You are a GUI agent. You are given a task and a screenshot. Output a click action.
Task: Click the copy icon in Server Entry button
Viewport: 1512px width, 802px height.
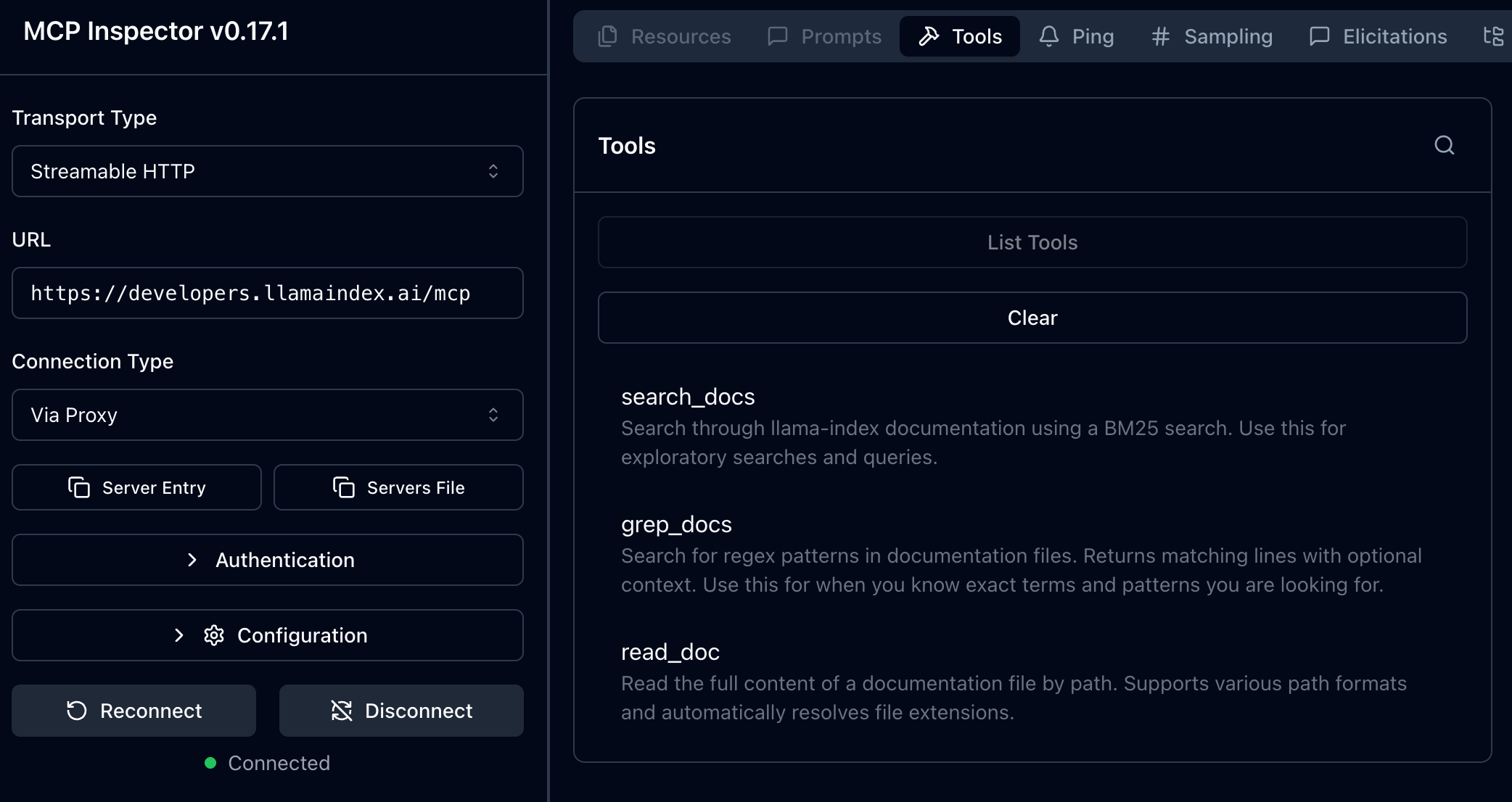(x=79, y=487)
